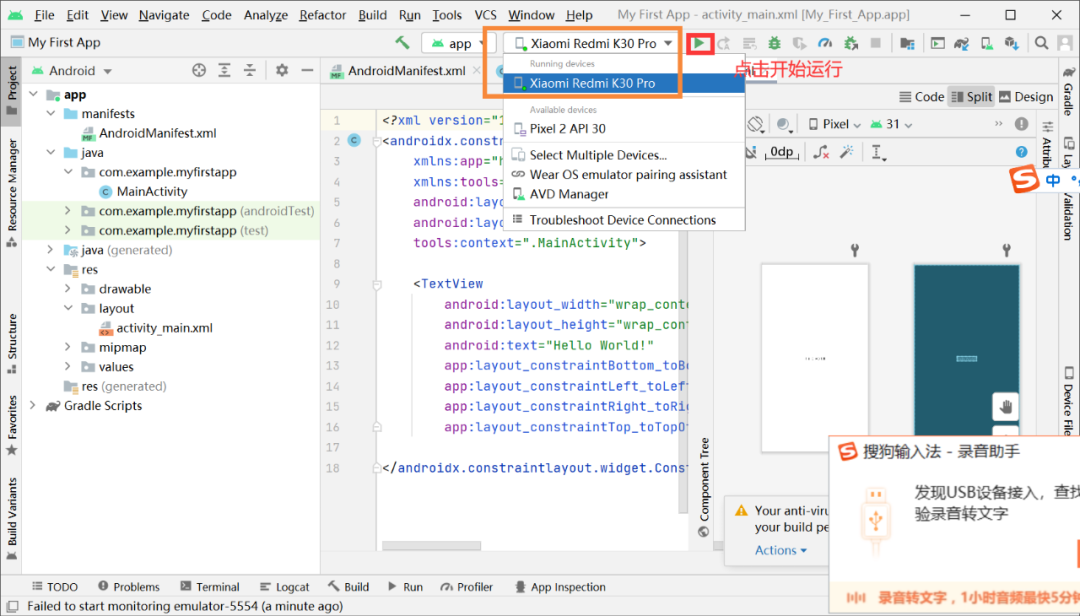
Task: Click Expand All in Project panel
Action: click(x=225, y=70)
